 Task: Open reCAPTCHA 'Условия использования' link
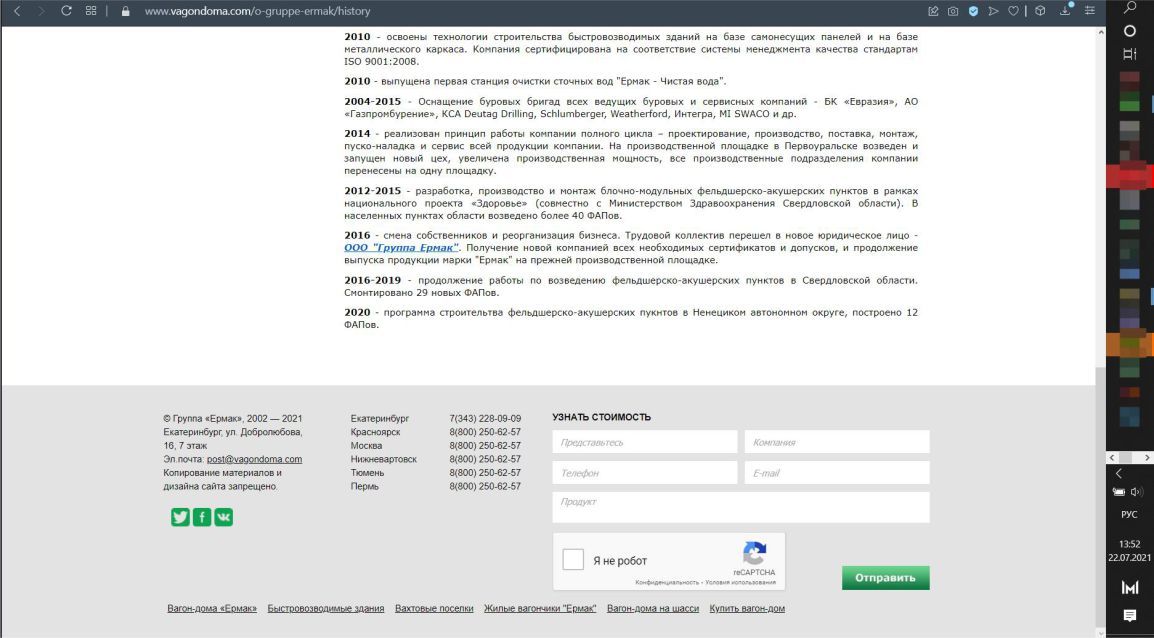[740, 582]
